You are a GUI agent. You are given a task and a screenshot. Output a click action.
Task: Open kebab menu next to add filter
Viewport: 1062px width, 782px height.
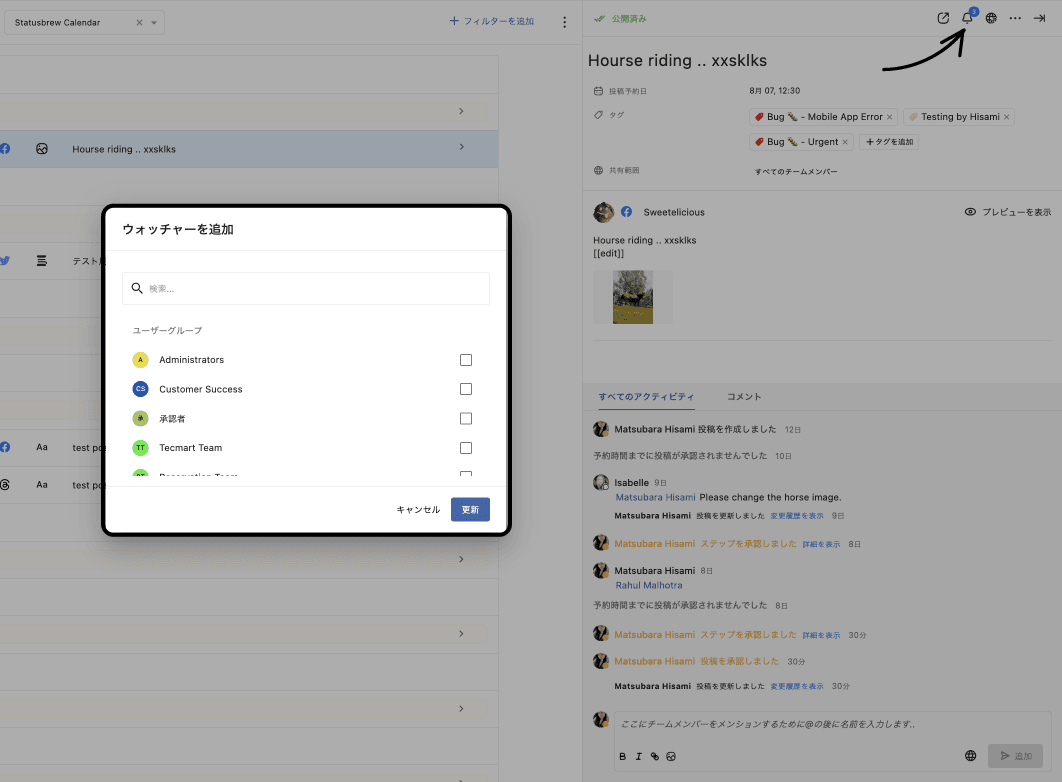pyautogui.click(x=564, y=22)
